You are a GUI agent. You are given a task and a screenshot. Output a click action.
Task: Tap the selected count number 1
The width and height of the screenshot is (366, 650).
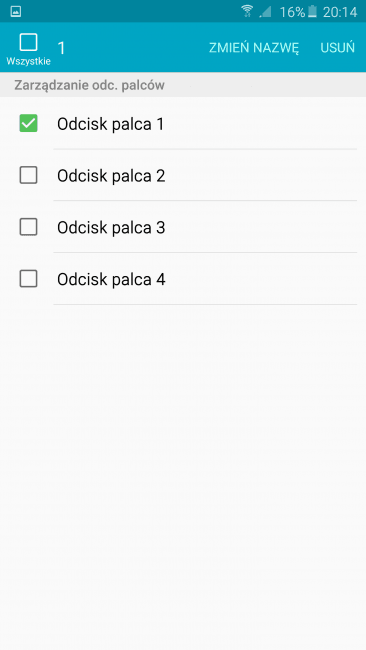(x=61, y=48)
